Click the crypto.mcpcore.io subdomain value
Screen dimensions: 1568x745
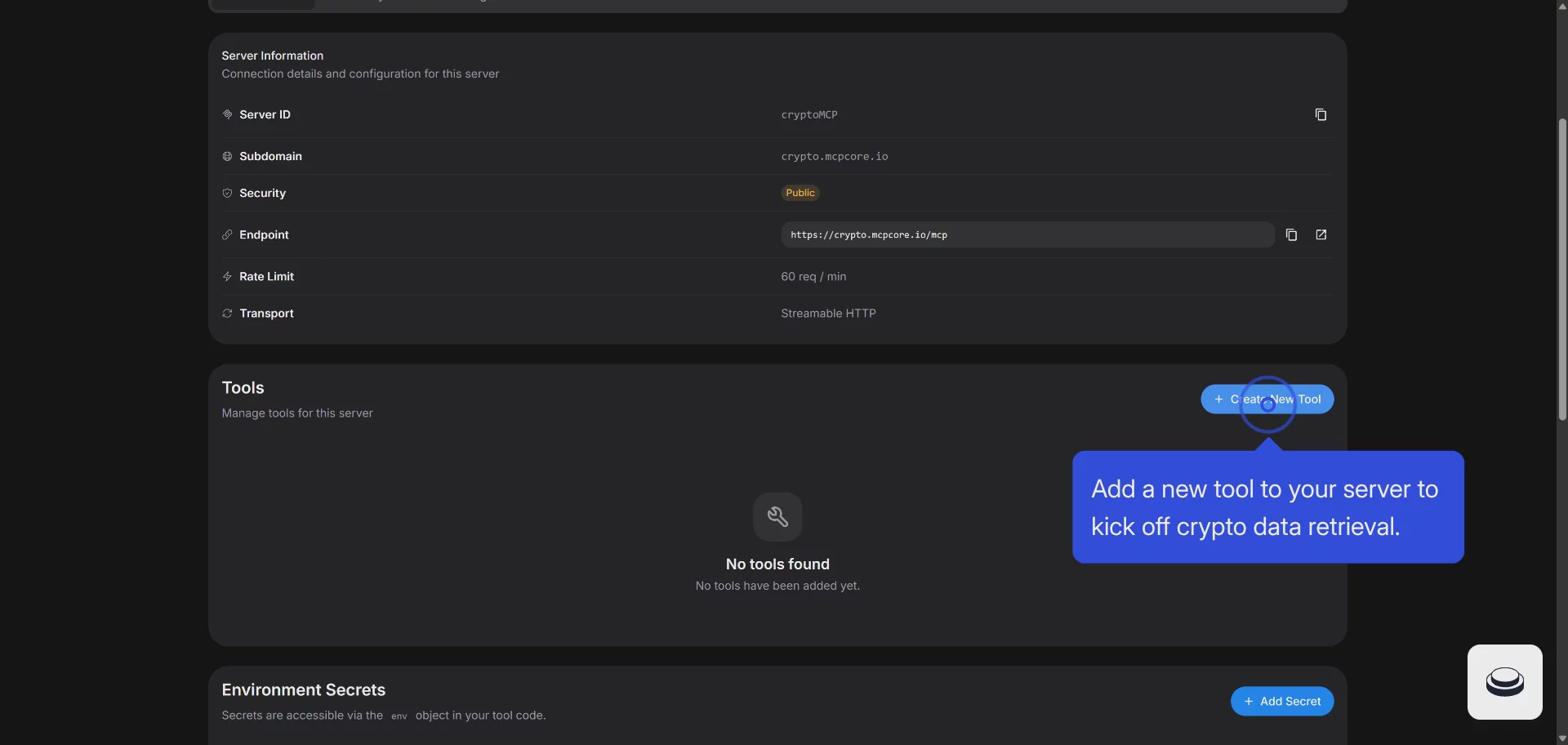click(x=834, y=157)
